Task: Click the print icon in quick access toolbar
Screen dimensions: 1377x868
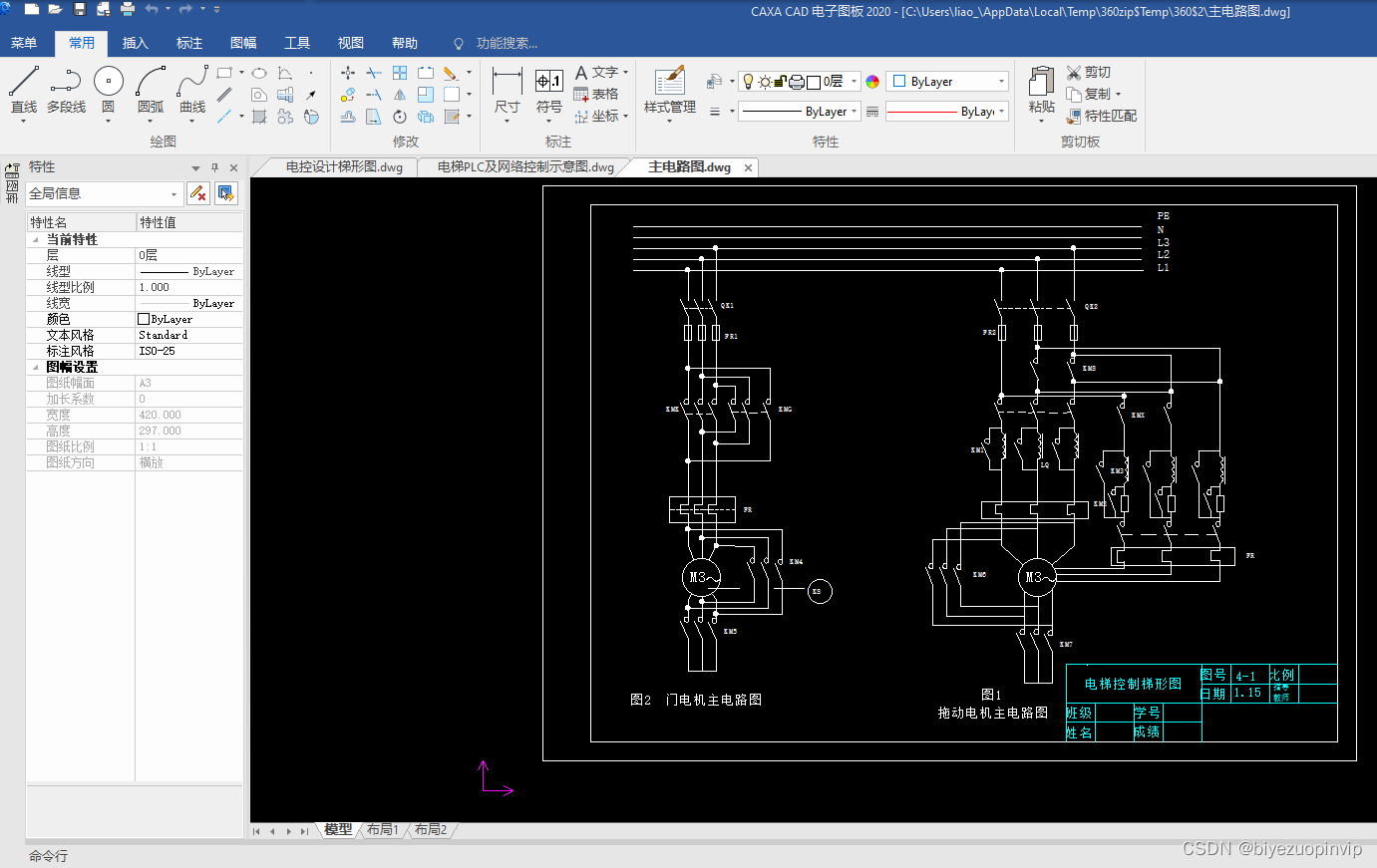Action: [x=128, y=9]
